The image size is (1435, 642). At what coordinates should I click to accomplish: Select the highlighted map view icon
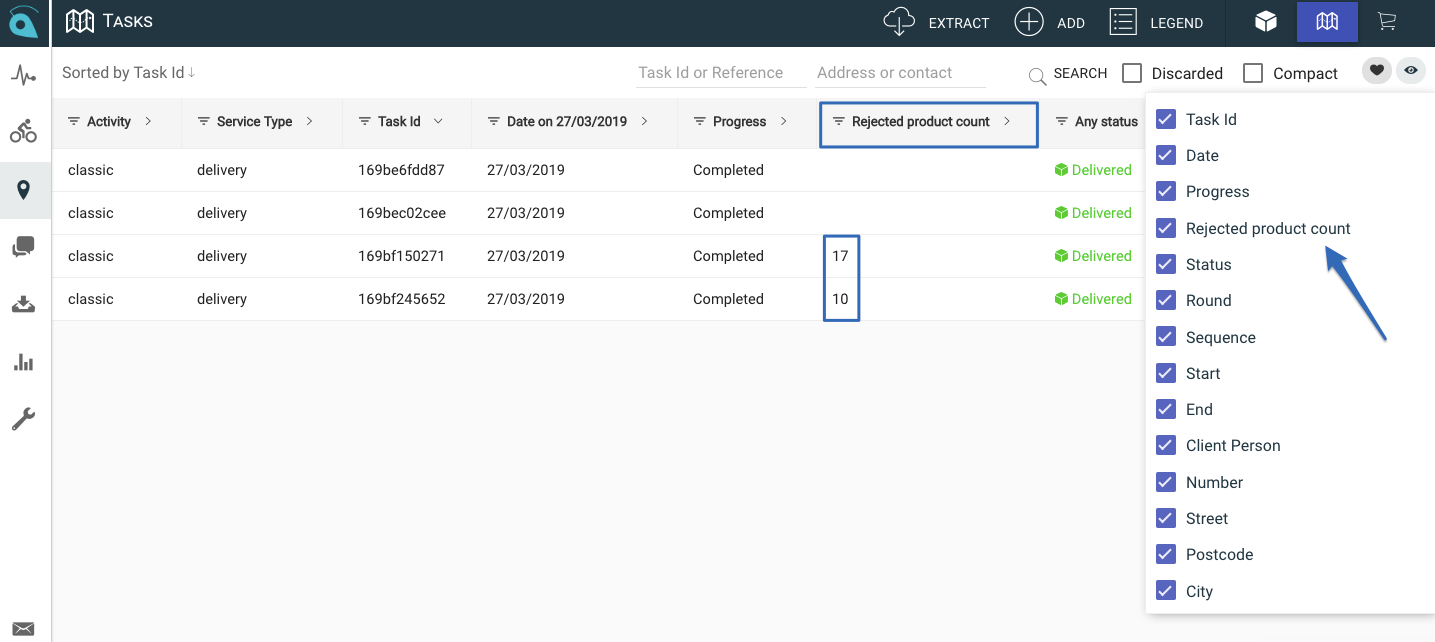tap(1327, 21)
